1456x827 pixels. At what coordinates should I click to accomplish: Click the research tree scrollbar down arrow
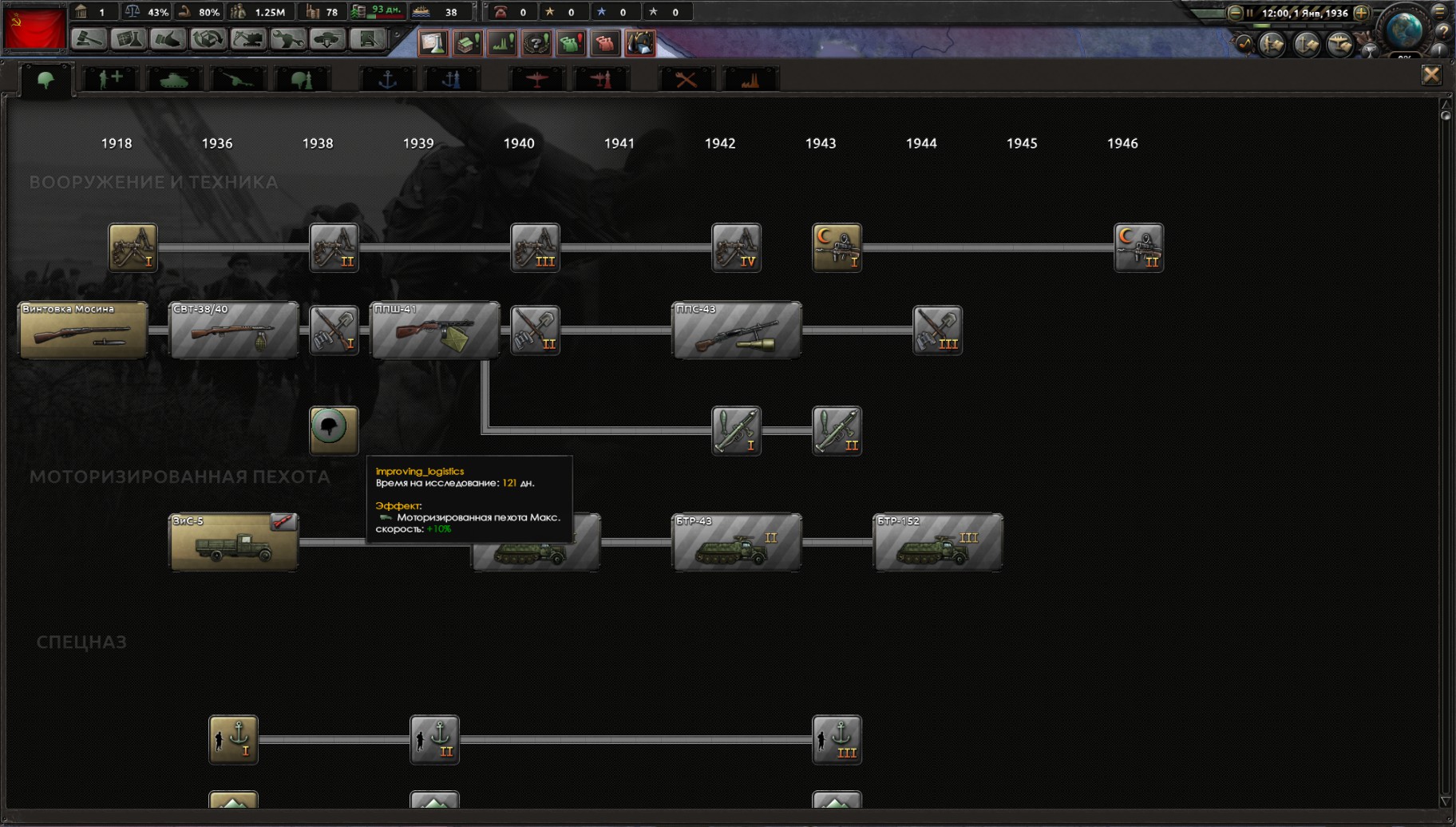[1445, 801]
